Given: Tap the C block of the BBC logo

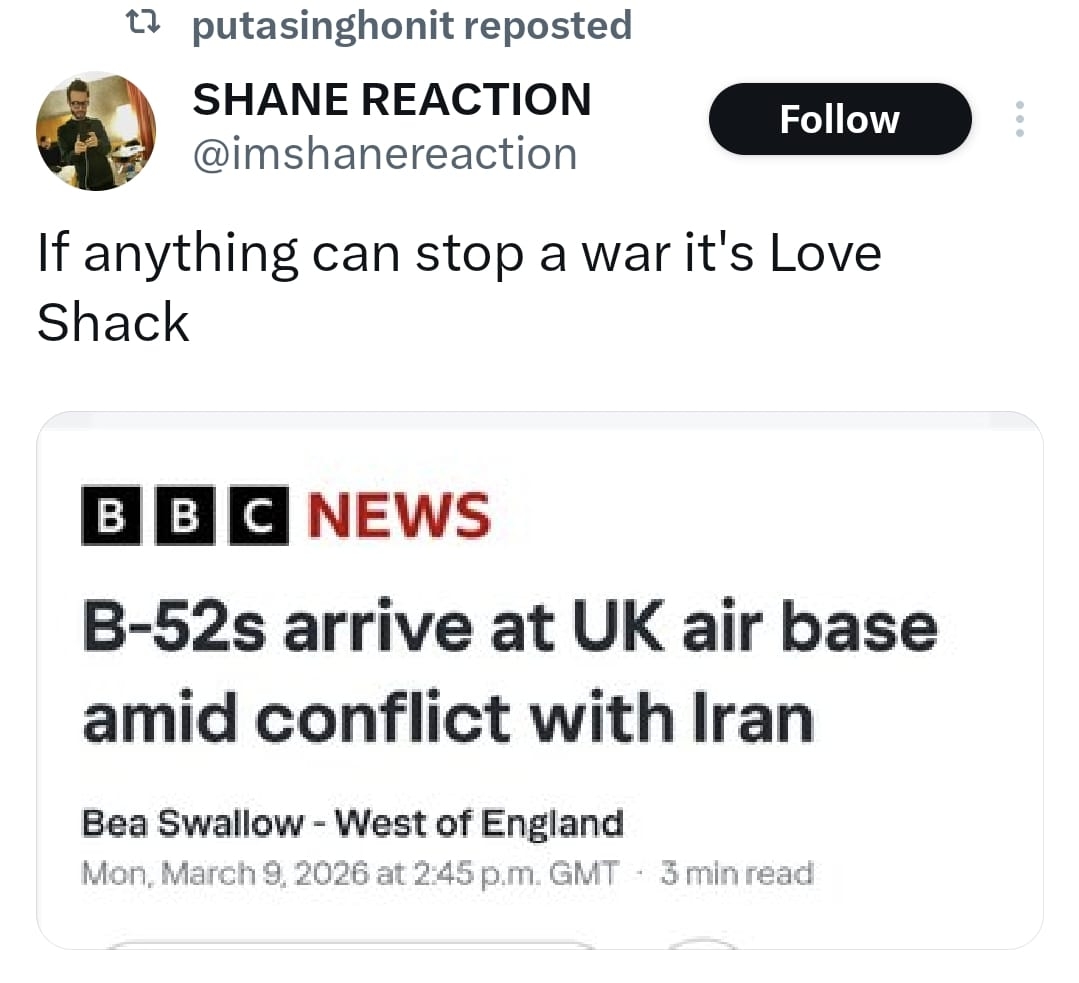Looking at the screenshot, I should [259, 516].
